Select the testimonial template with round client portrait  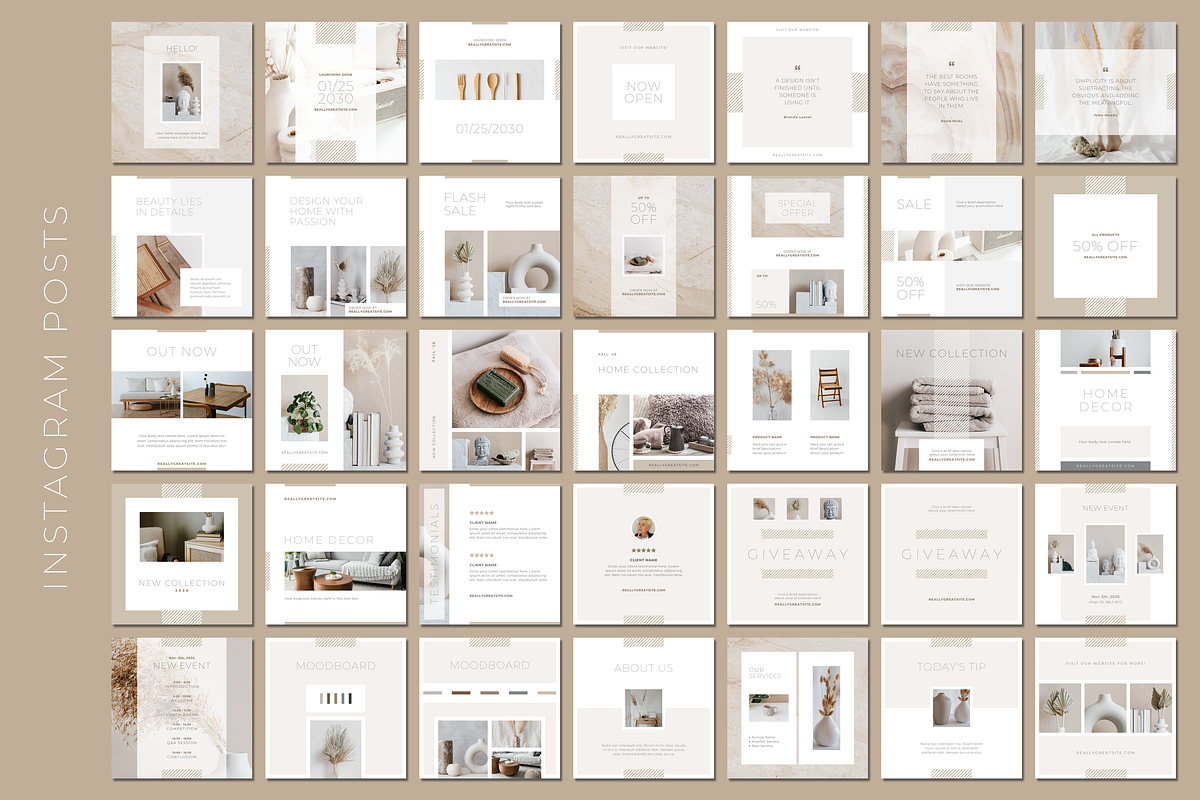click(644, 554)
